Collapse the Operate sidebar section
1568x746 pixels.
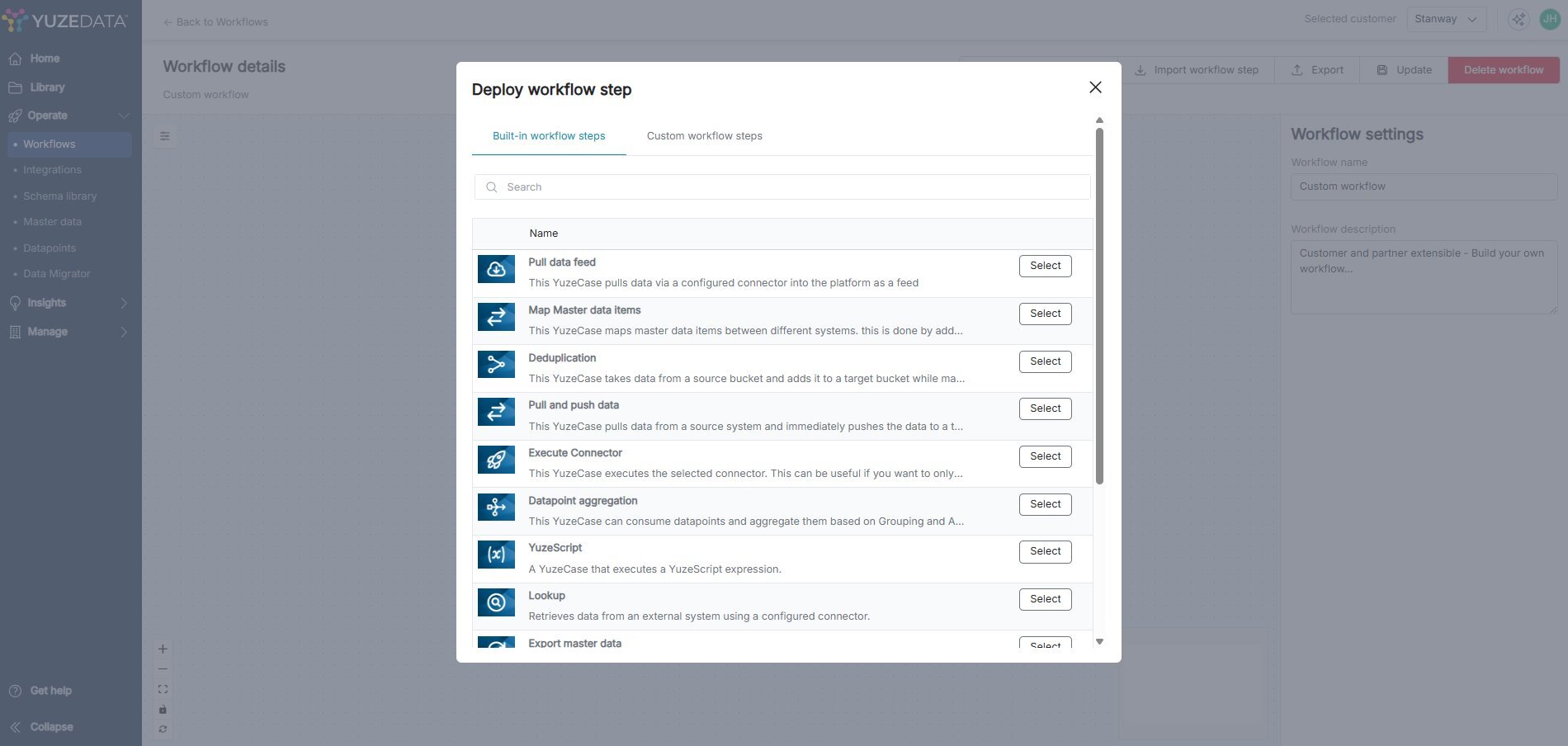pyautogui.click(x=124, y=116)
